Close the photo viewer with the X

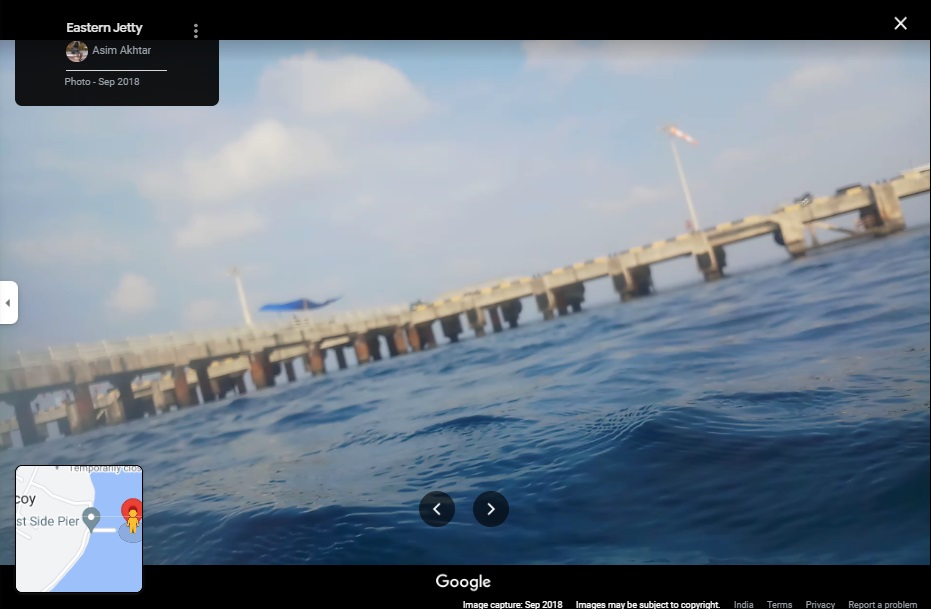899,22
